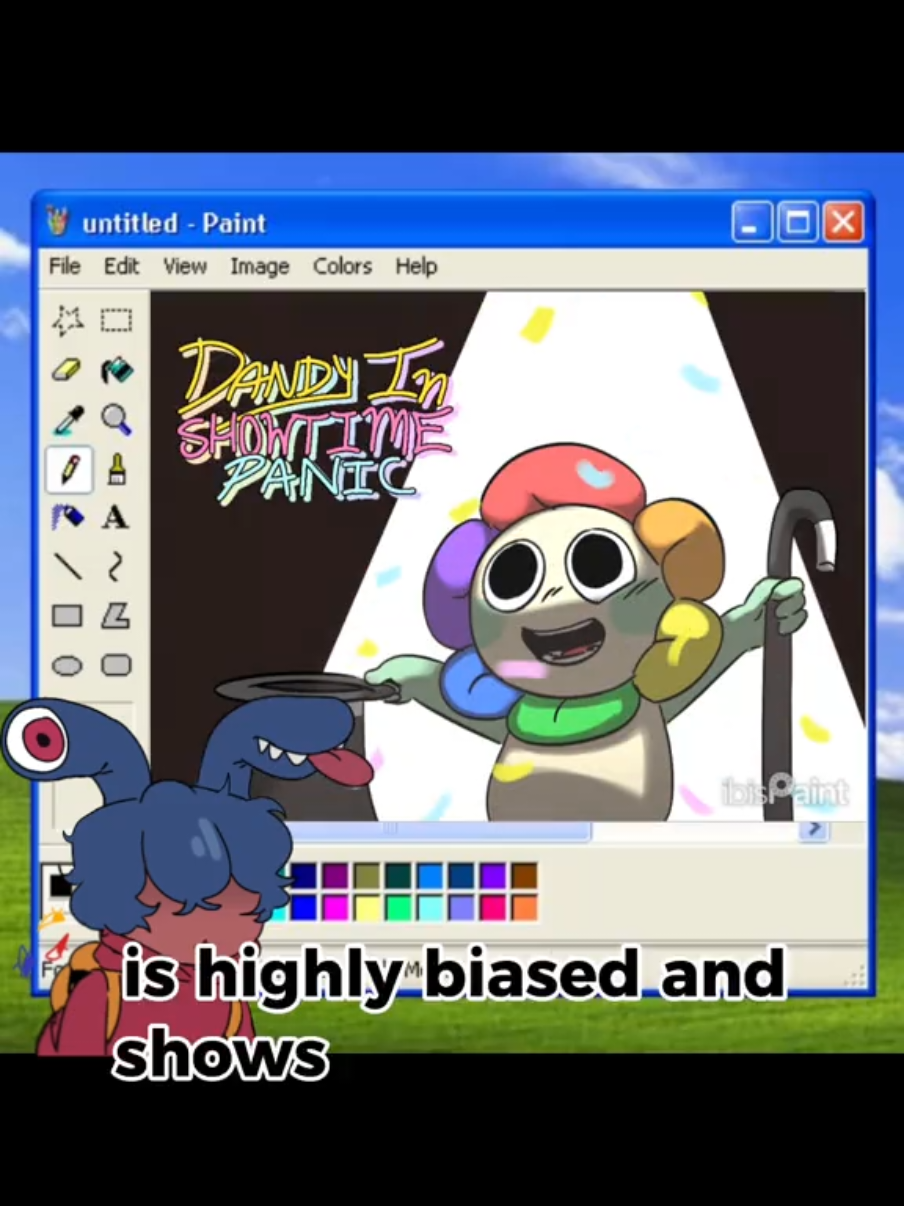Open the Colors menu

coord(342,266)
